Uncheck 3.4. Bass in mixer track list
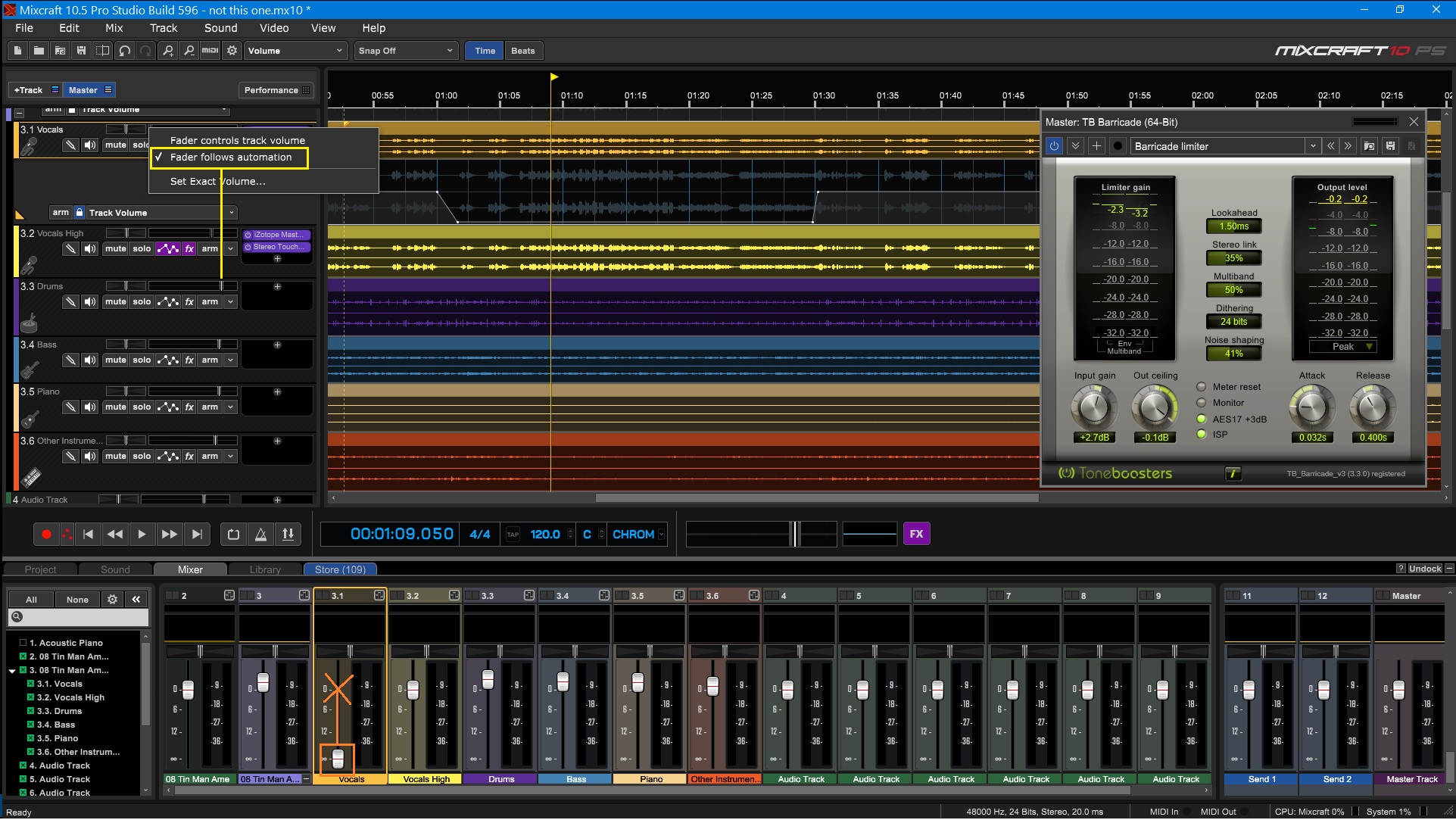Viewport: 1456px width, 820px height. (31, 725)
